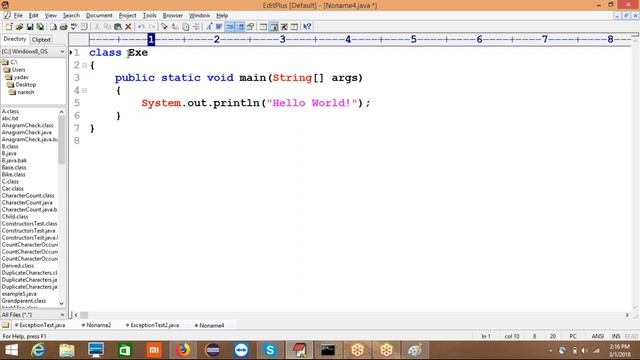Screen dimensions: 640x360
Task: Click column marker 2 on the ruler
Action: point(217,39)
